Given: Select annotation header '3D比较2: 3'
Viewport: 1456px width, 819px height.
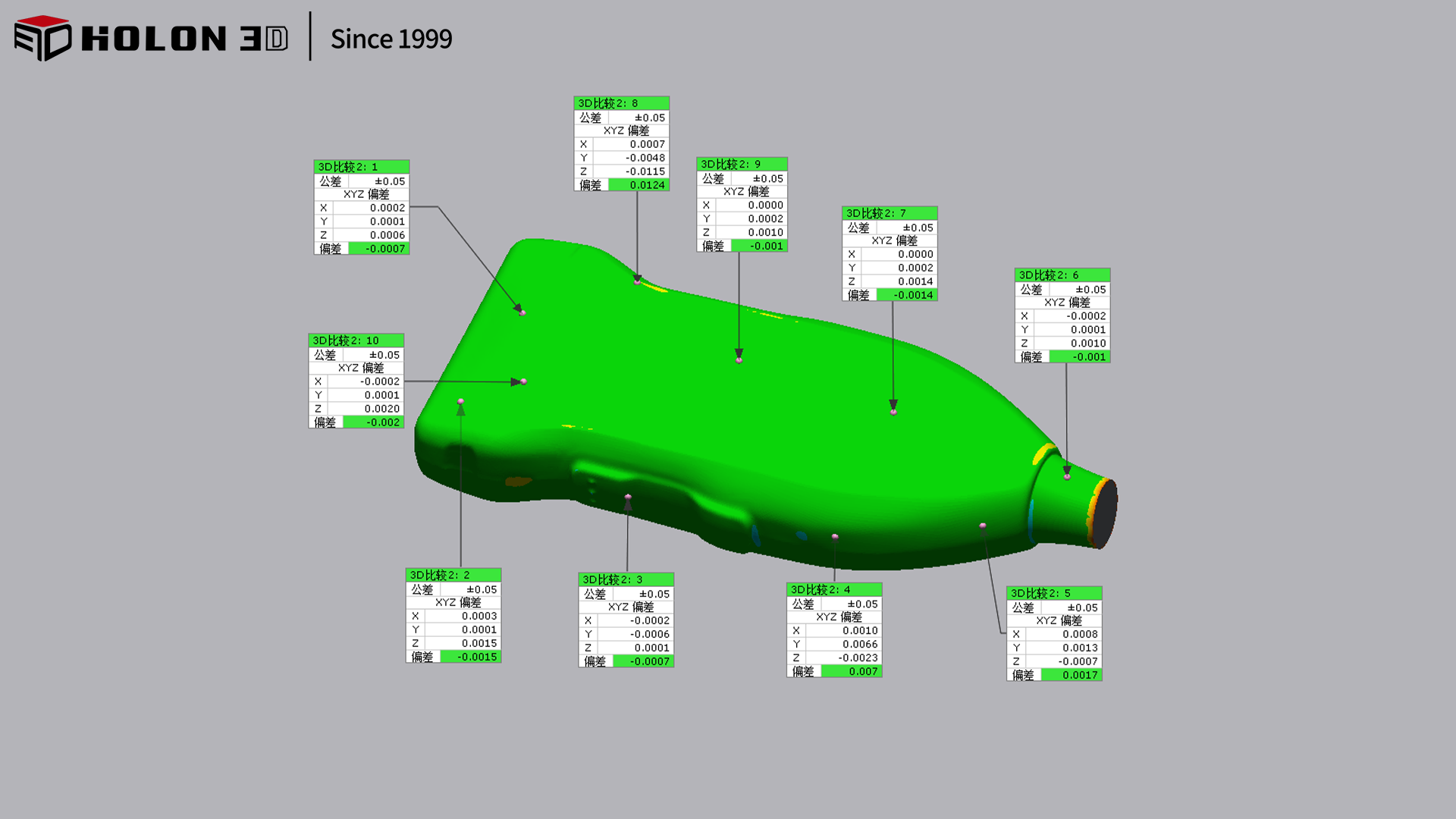Looking at the screenshot, I should (626, 579).
